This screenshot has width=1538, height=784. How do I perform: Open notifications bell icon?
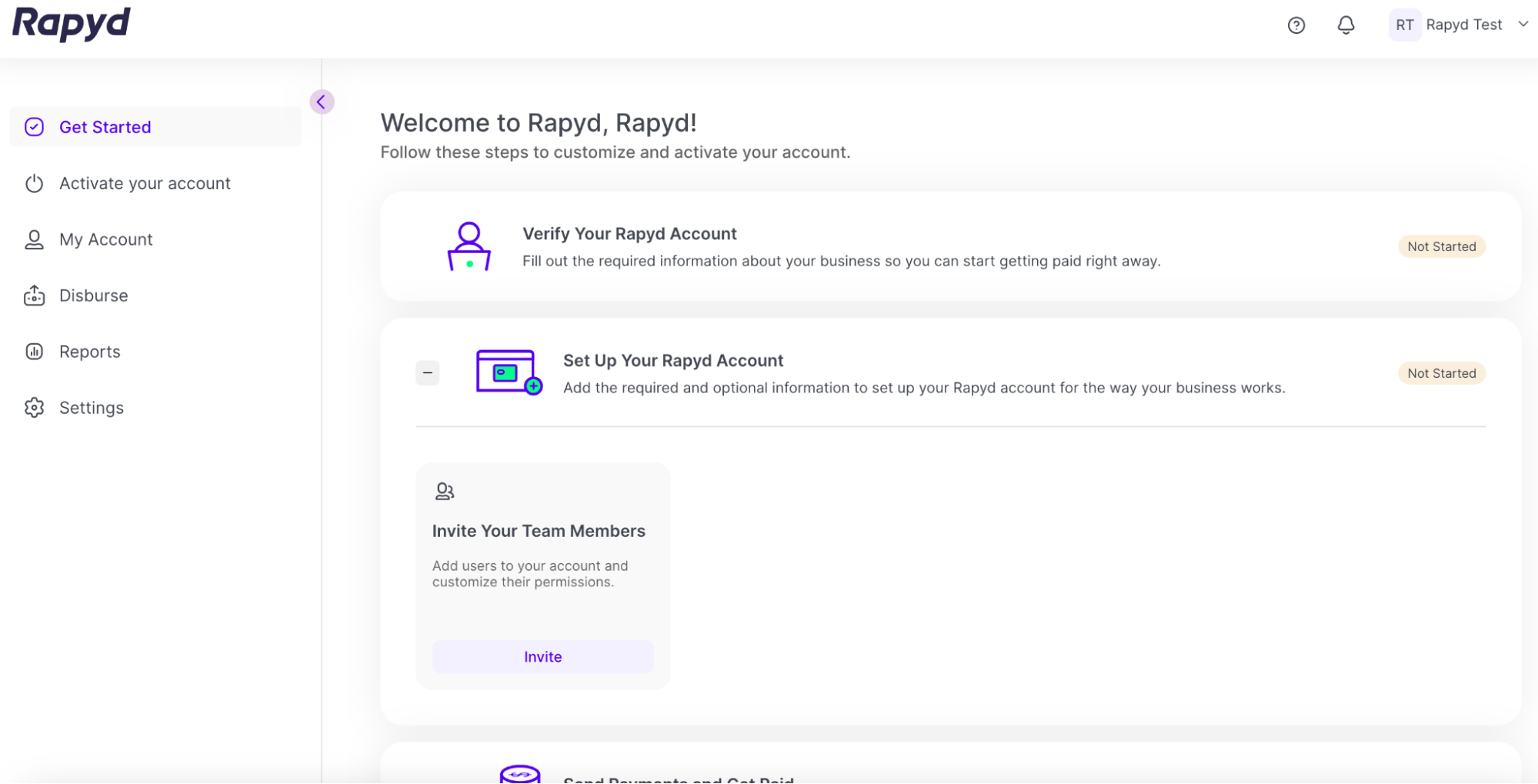coord(1345,25)
